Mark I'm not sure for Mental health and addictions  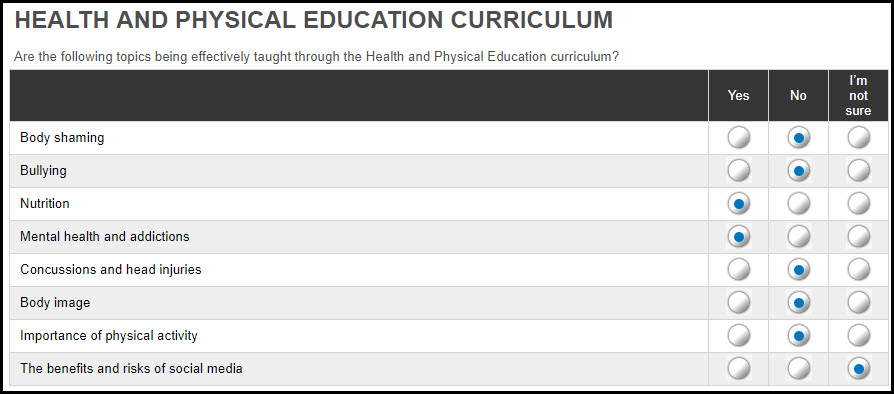click(858, 237)
